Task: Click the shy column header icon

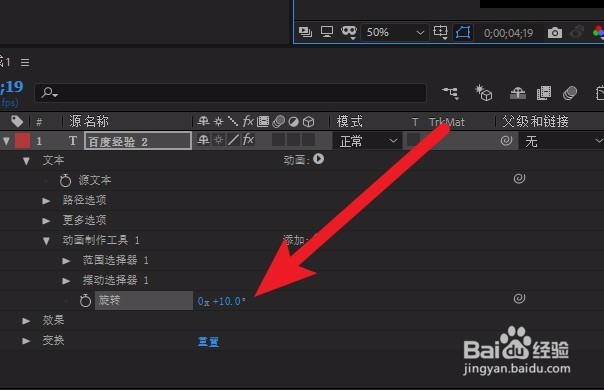Action: click(x=203, y=122)
